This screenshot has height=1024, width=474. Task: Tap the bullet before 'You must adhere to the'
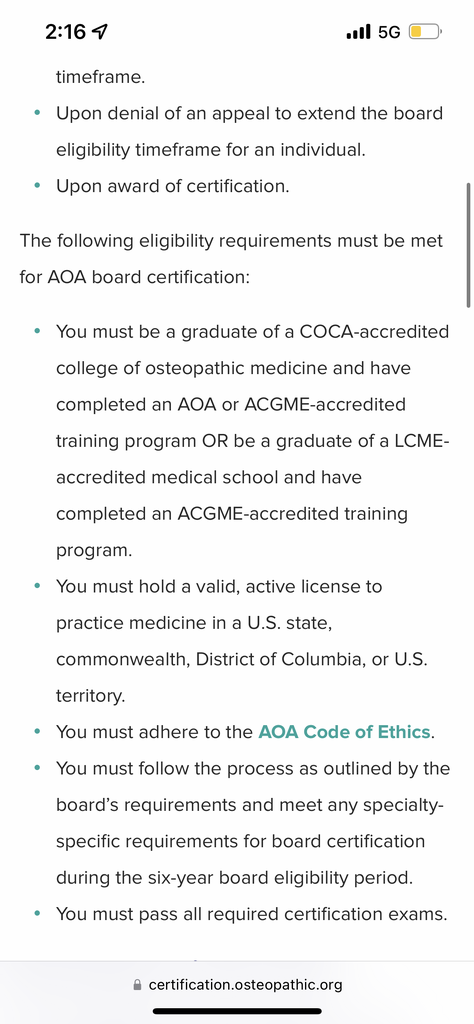coord(39,732)
